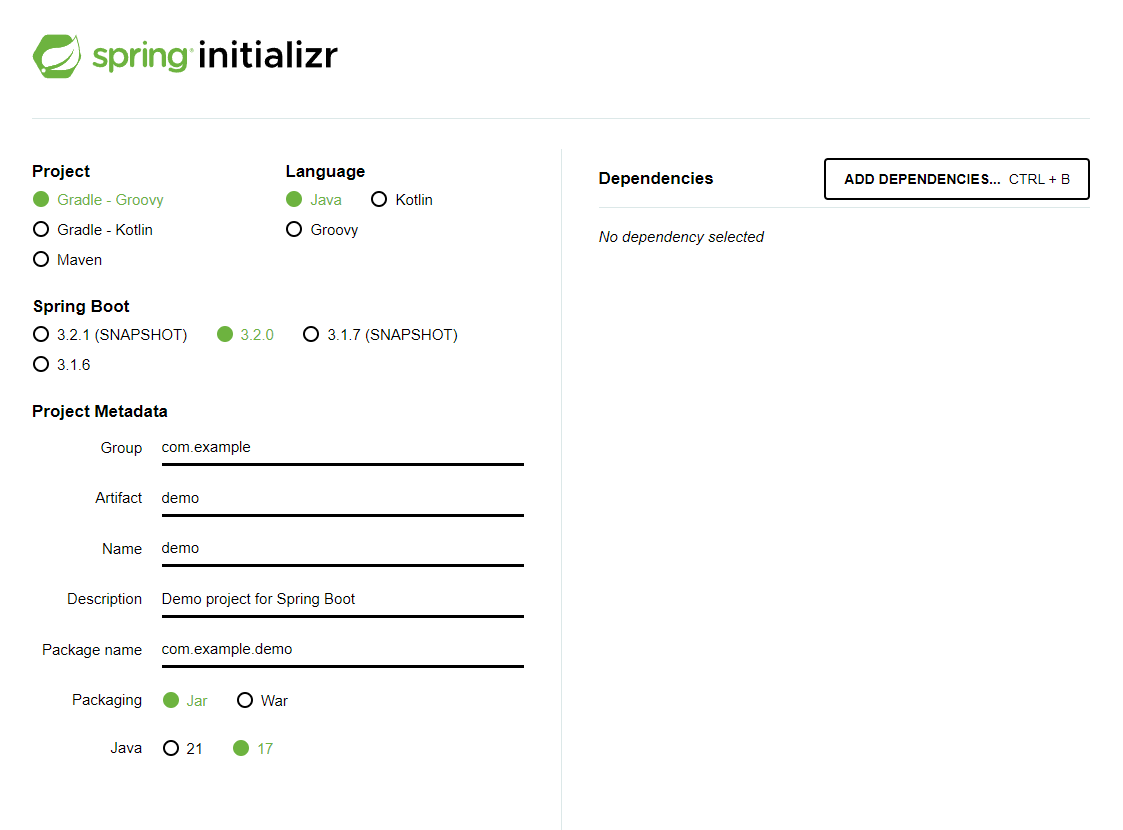The width and height of the screenshot is (1123, 830).
Task: Select Spring Boot 3.2.1 (SNAPSHOT)
Action: (110, 335)
